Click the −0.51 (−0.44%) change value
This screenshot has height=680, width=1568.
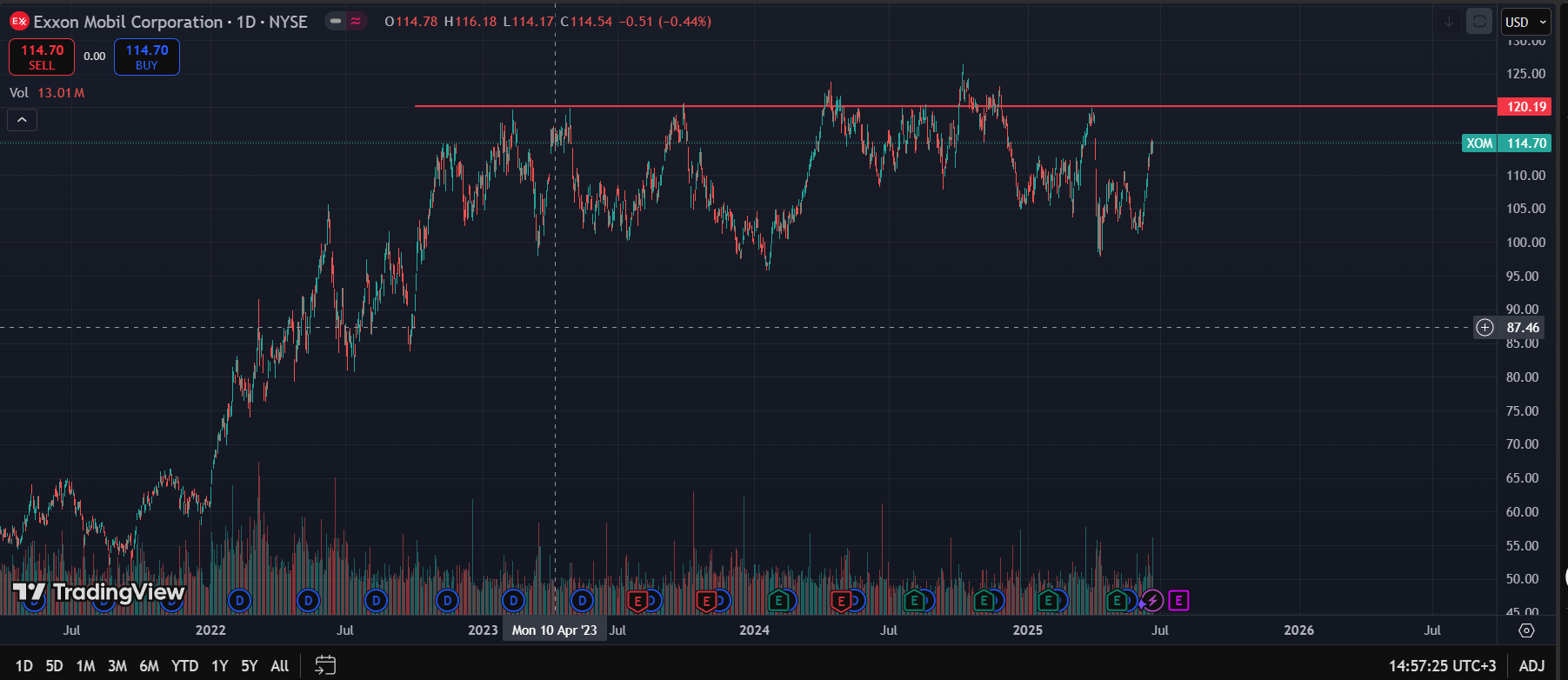pyautogui.click(x=665, y=22)
